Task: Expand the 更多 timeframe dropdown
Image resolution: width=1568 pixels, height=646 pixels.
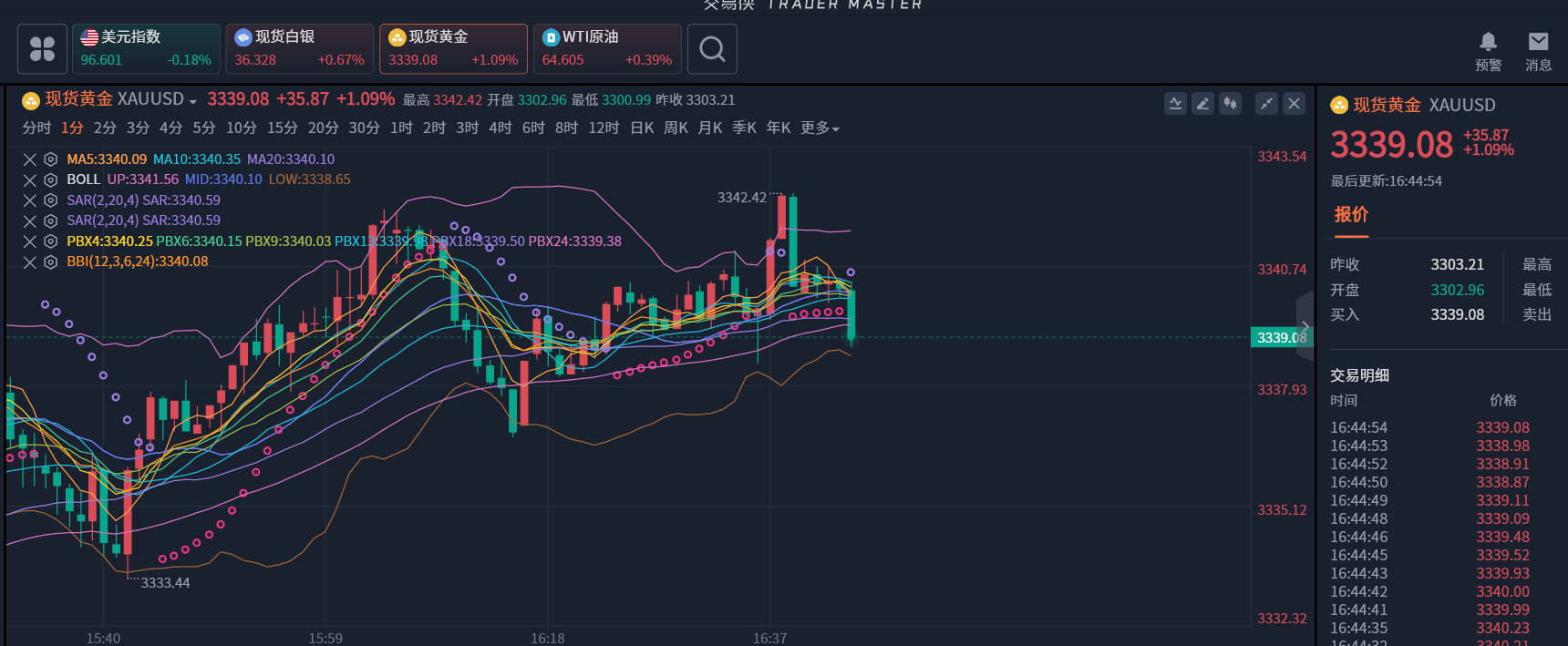Action: coord(820,128)
